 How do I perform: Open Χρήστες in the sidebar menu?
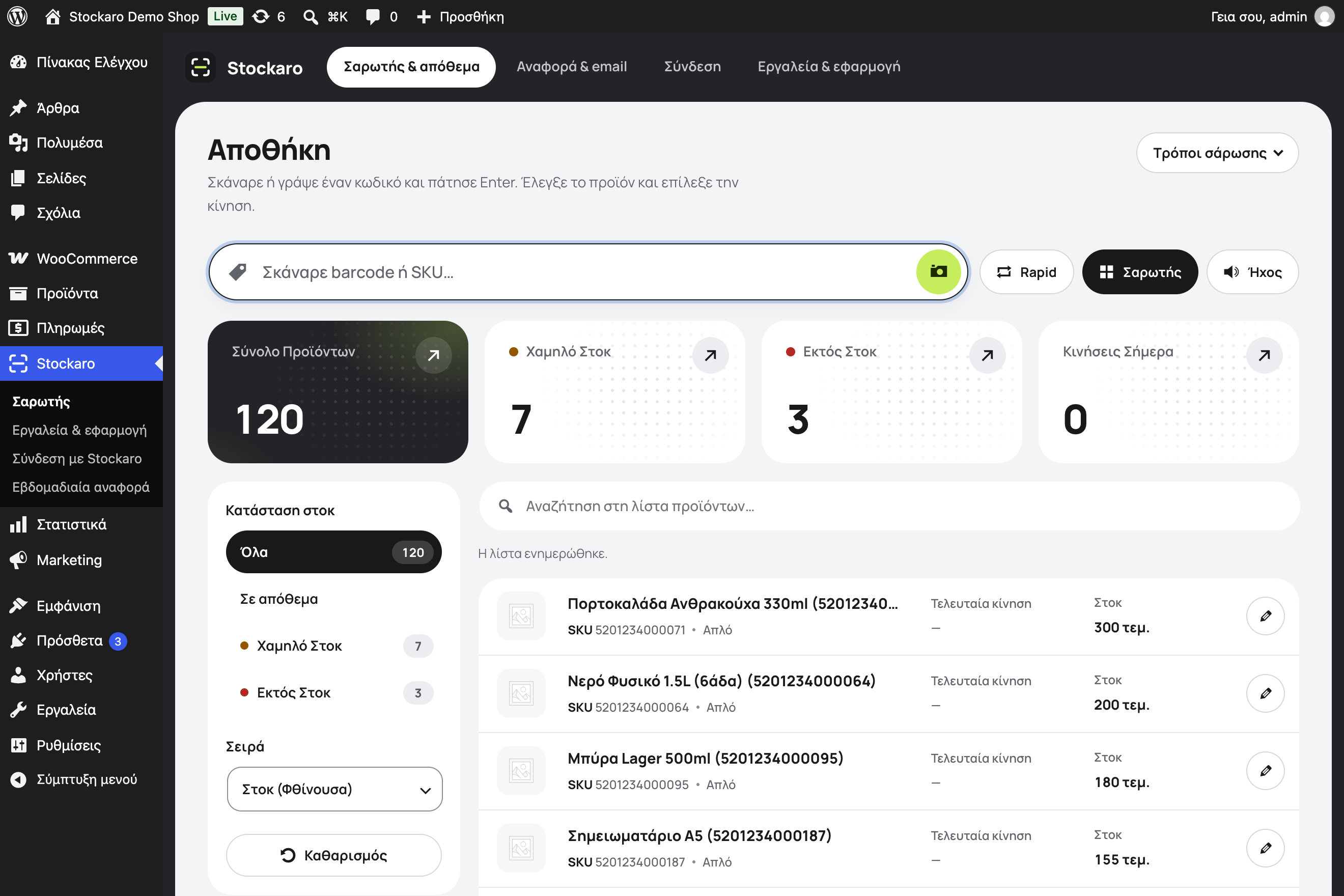click(x=81, y=675)
